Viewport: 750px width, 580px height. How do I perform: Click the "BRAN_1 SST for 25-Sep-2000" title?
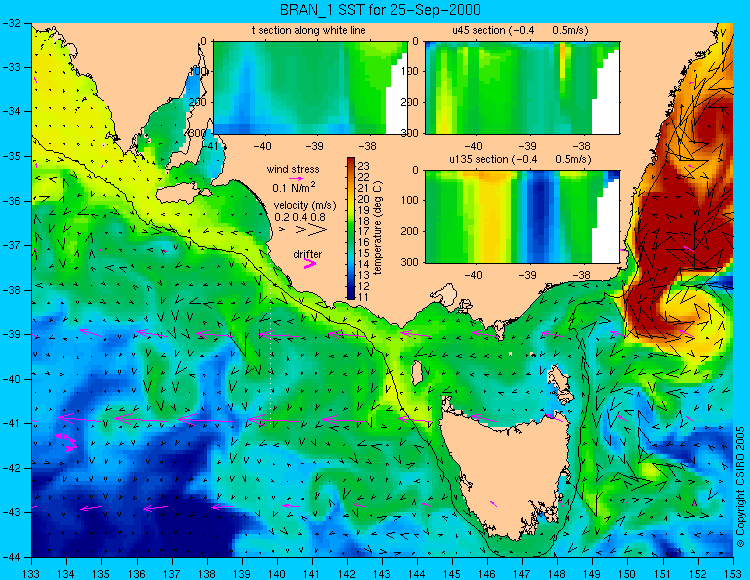[x=380, y=10]
